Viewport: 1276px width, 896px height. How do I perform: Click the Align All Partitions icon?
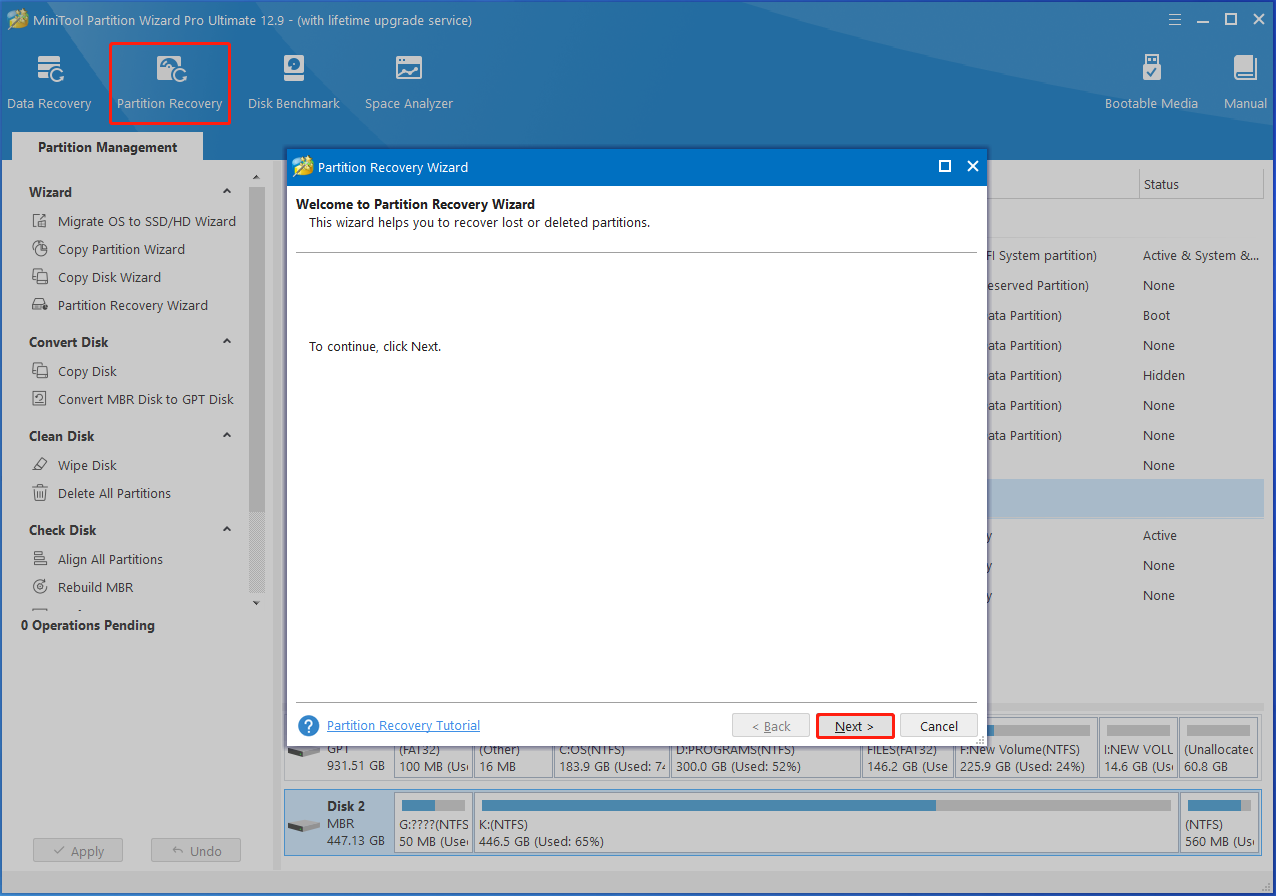pyautogui.click(x=40, y=559)
